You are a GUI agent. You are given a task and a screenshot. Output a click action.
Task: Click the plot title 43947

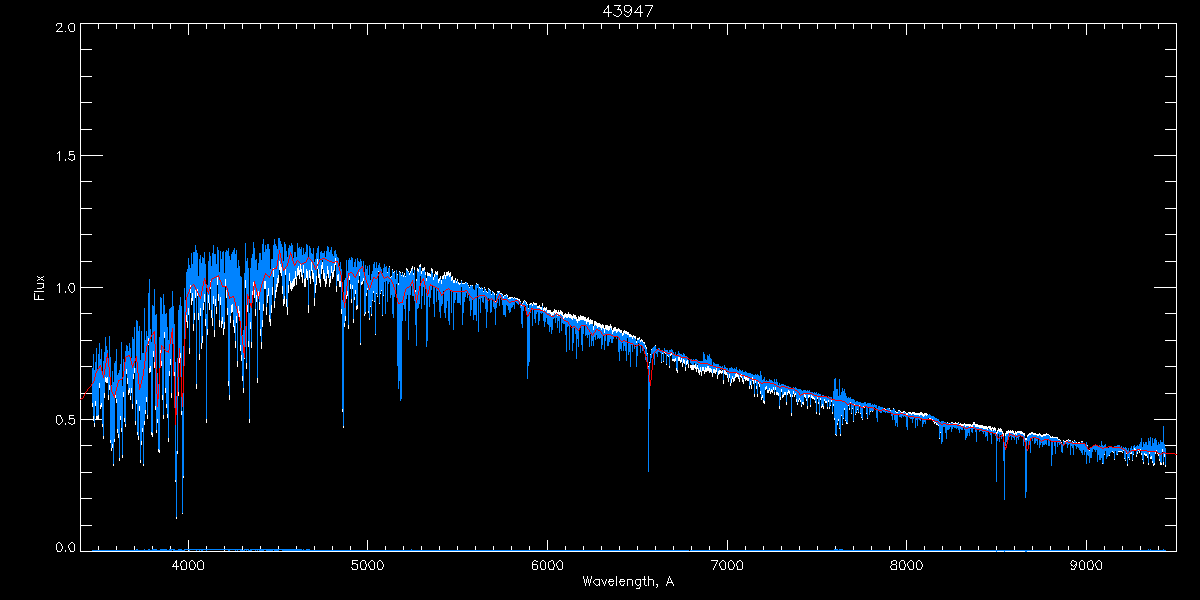pos(628,11)
